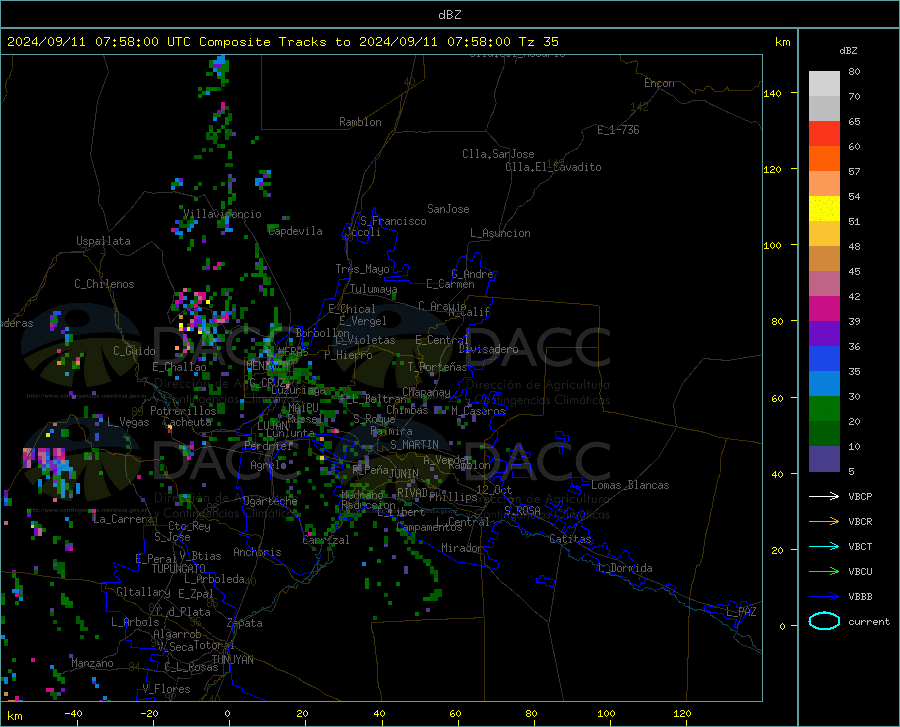This screenshot has height=727, width=900.
Task: Click the Divisadero map label
Action: coord(488,349)
